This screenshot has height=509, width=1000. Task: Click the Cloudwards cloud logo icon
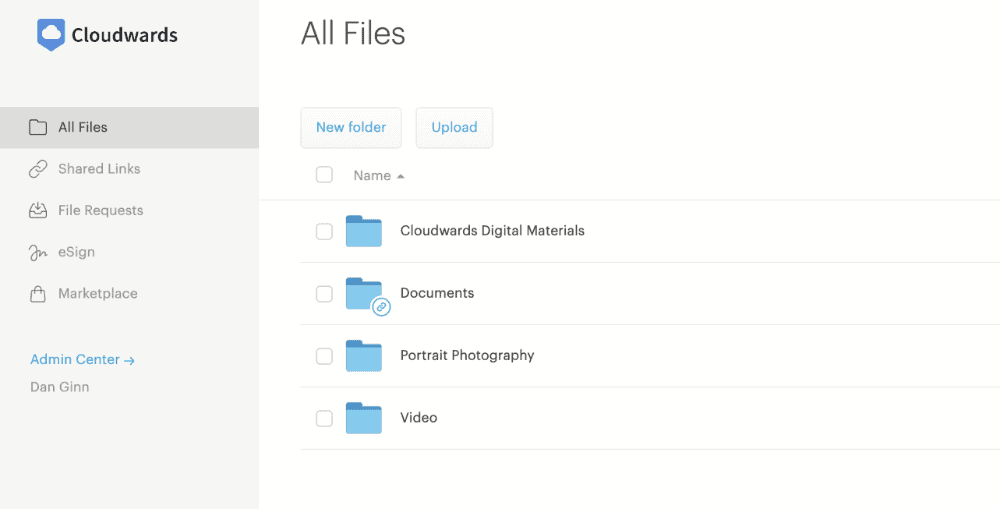(51, 34)
